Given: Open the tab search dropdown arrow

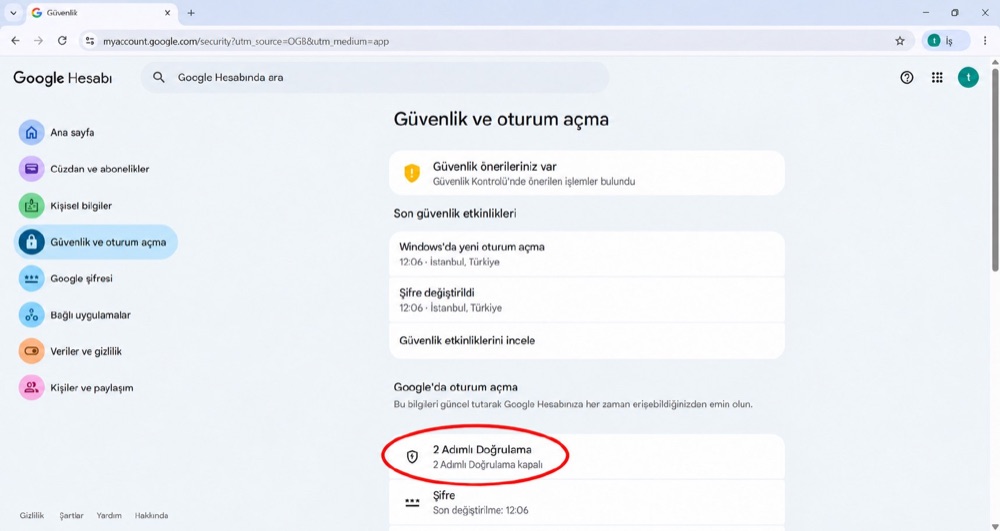Looking at the screenshot, I should tap(13, 13).
